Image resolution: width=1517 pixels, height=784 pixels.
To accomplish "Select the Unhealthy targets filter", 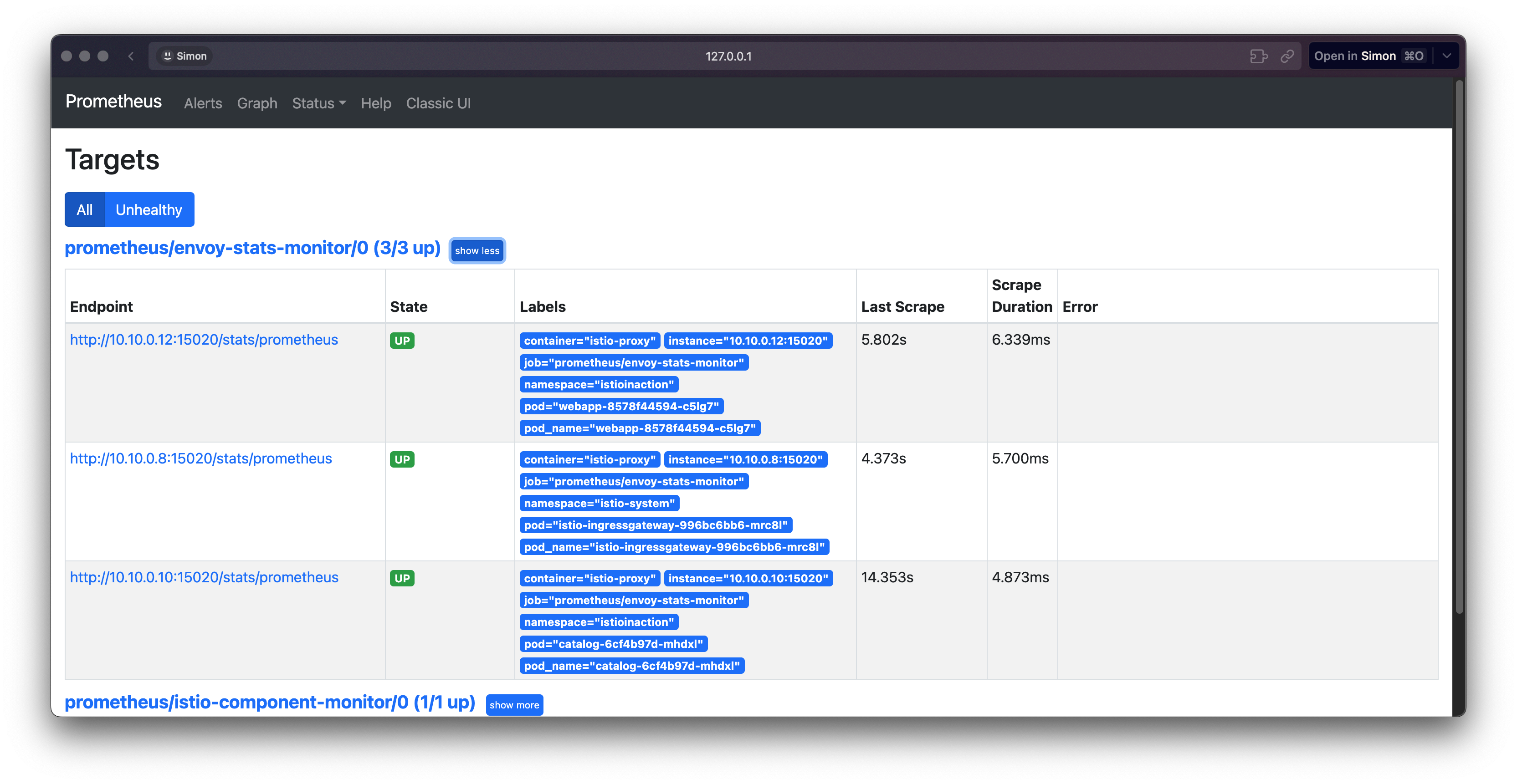I will tap(149, 209).
